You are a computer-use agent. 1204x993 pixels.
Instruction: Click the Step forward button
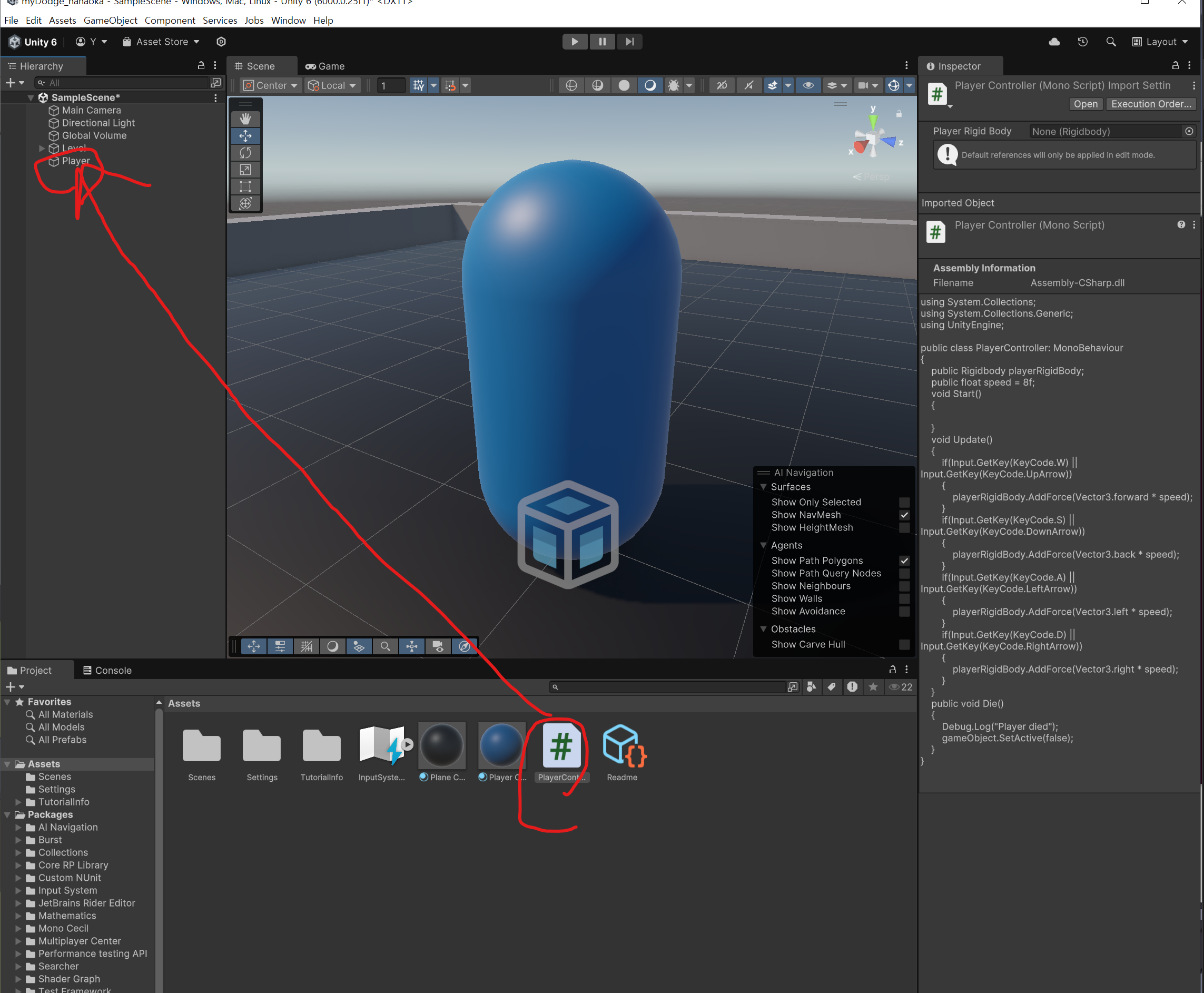coord(629,42)
